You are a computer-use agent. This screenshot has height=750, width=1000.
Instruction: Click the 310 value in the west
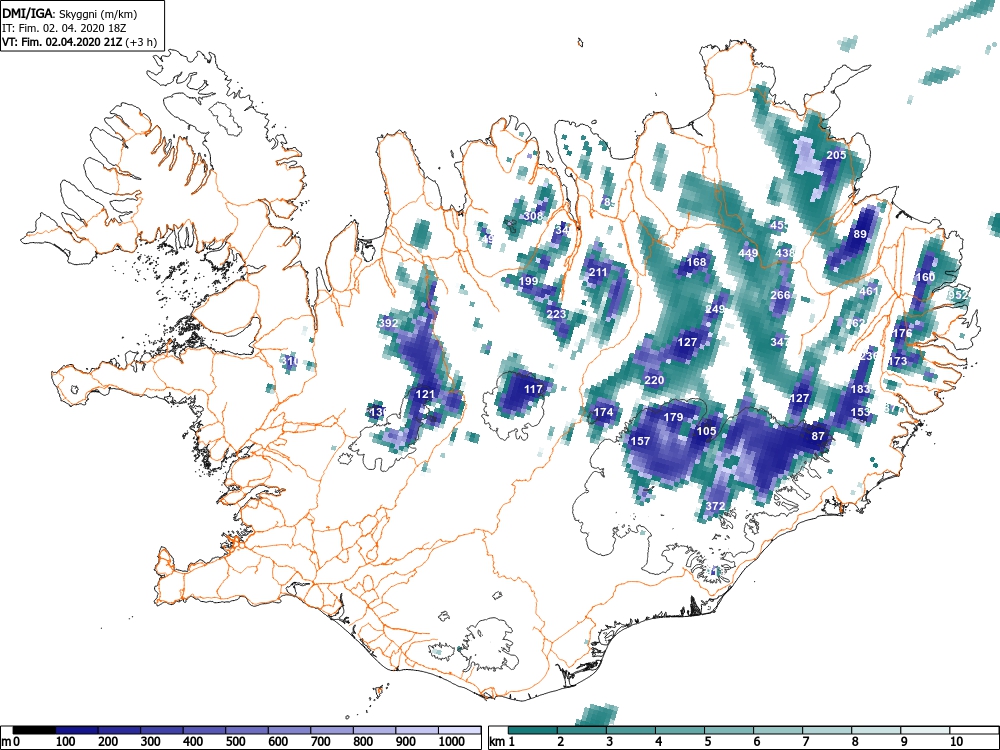tap(290, 361)
